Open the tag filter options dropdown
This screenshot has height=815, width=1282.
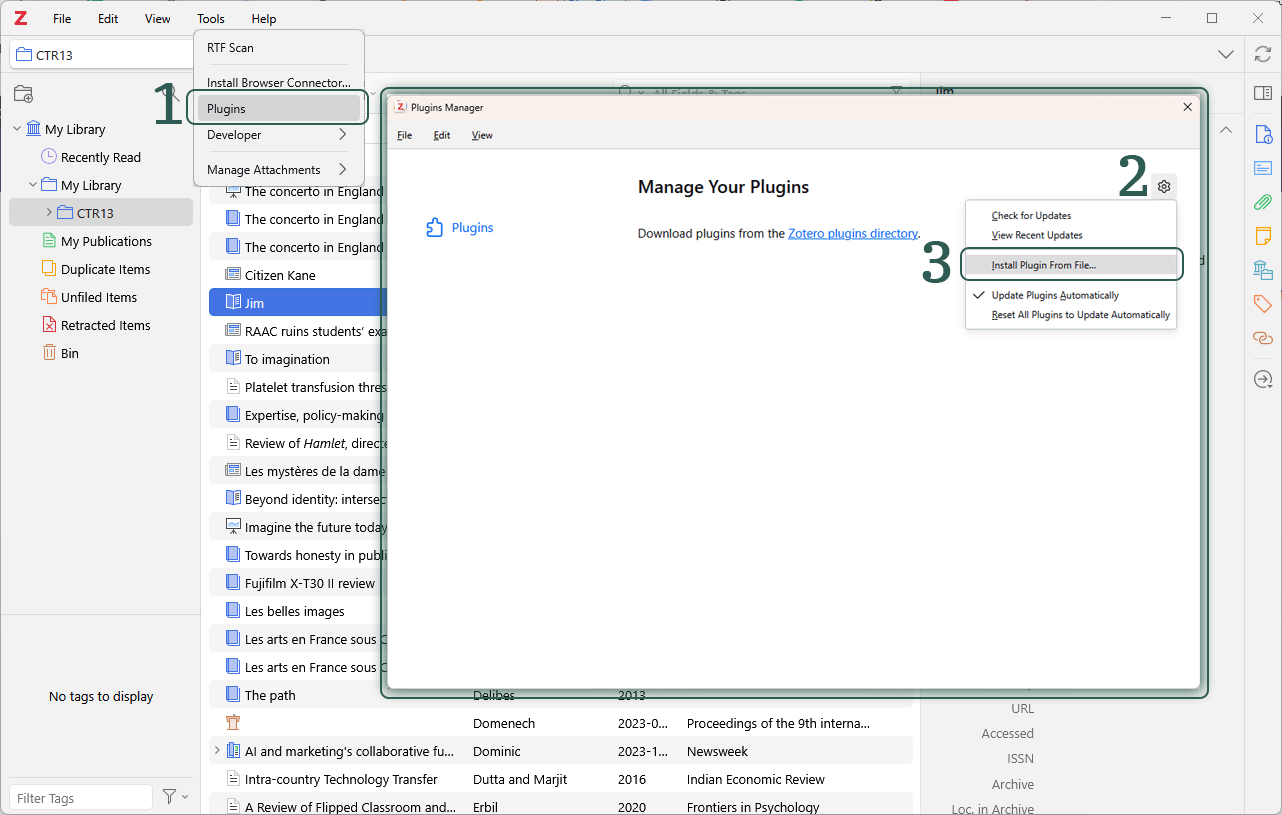(x=175, y=797)
